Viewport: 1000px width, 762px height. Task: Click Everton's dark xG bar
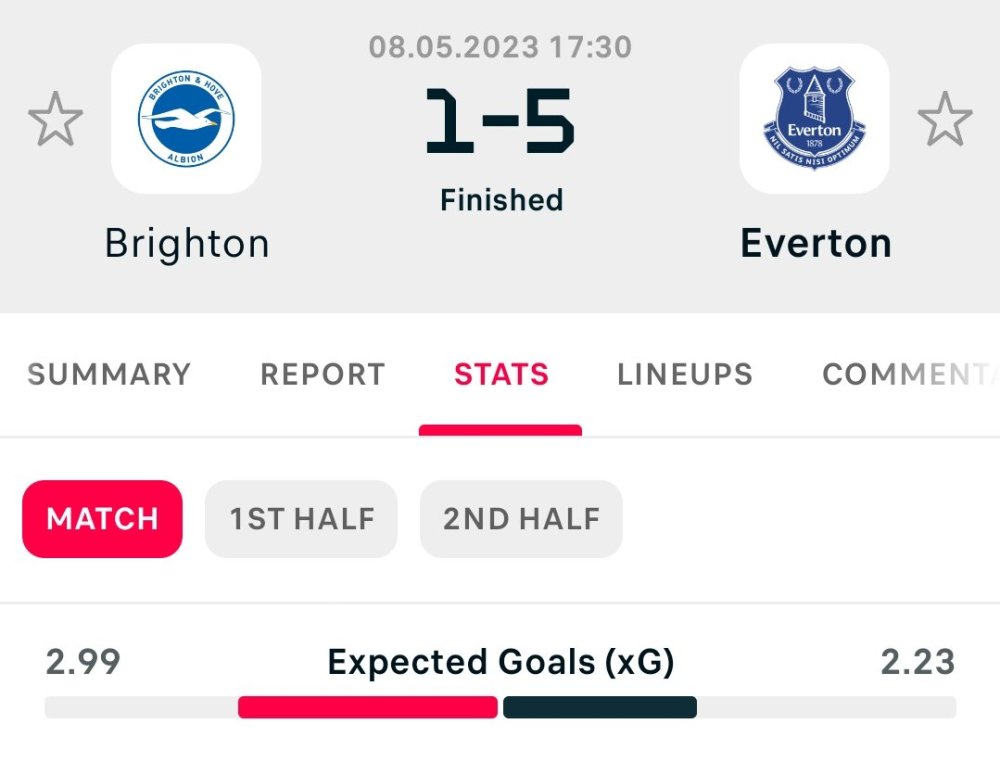click(x=599, y=707)
